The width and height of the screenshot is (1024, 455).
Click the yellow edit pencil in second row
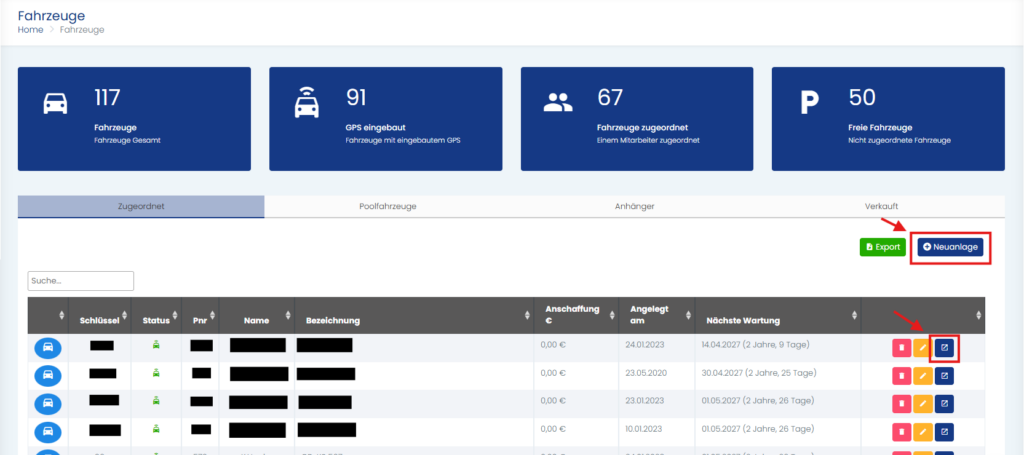(x=923, y=376)
